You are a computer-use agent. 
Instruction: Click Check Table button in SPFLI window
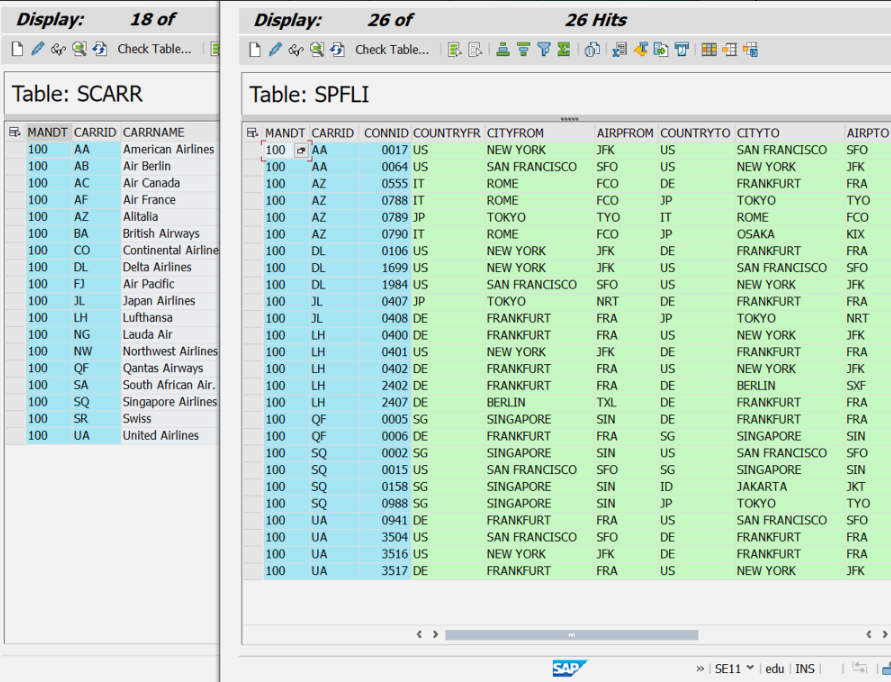392,50
